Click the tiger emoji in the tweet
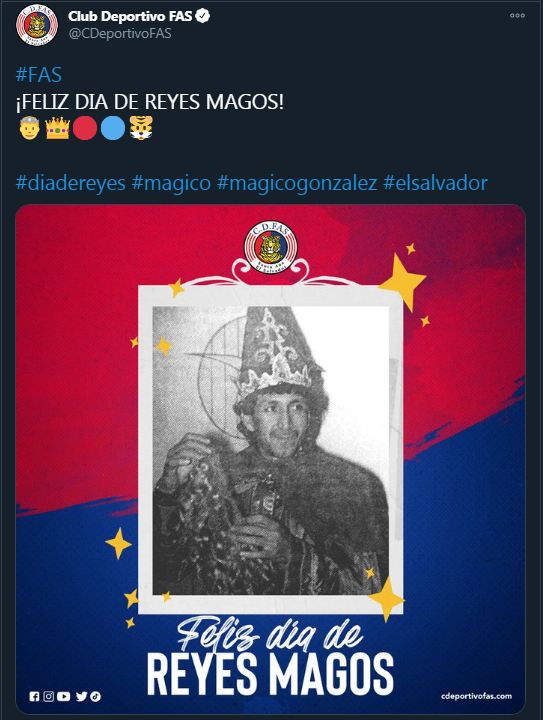The width and height of the screenshot is (543, 720). pyautogui.click(x=141, y=128)
